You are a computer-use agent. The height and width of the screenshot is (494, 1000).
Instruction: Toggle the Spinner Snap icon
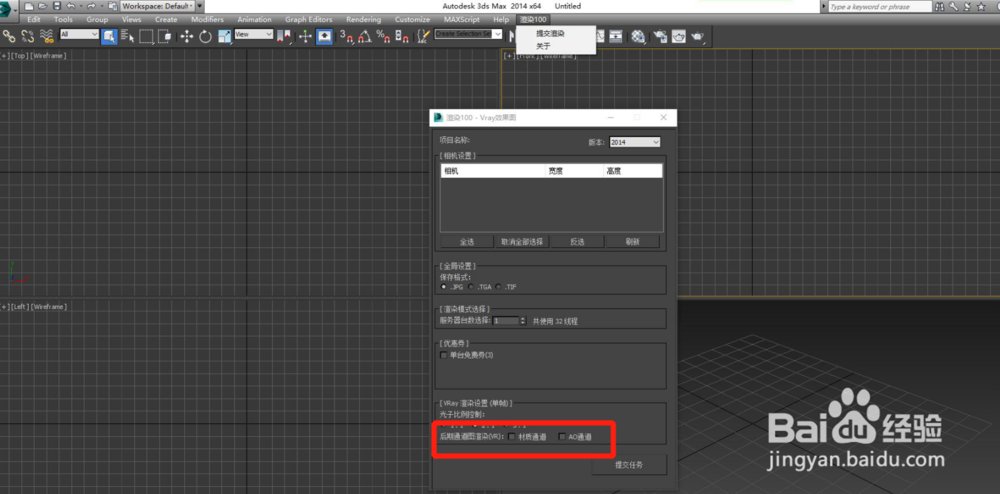coord(402,36)
